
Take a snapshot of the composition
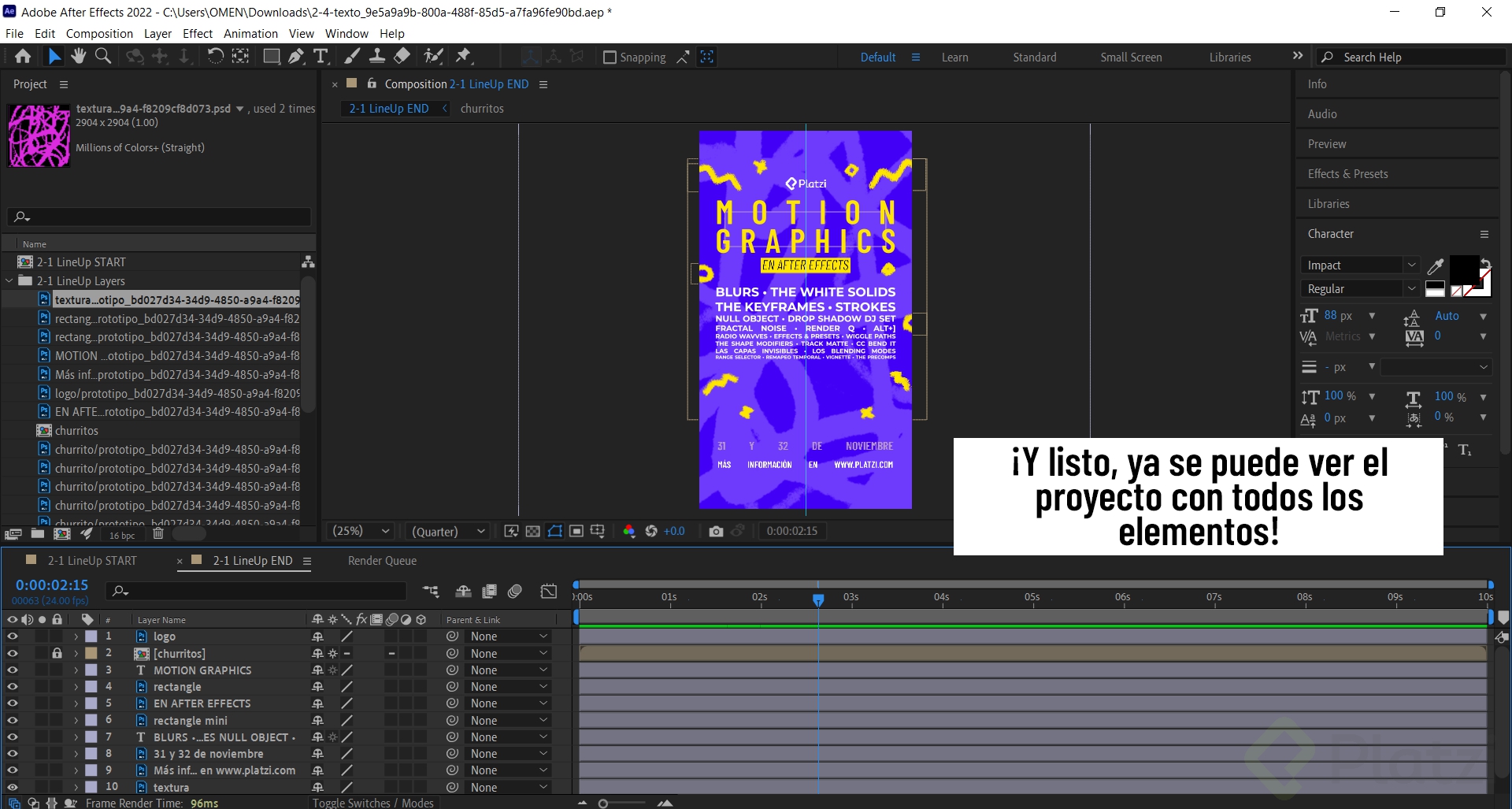coord(716,531)
